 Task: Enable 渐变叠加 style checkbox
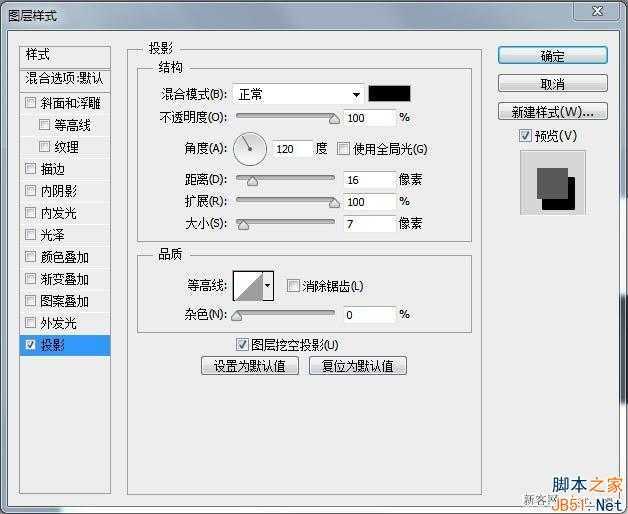tap(31, 278)
